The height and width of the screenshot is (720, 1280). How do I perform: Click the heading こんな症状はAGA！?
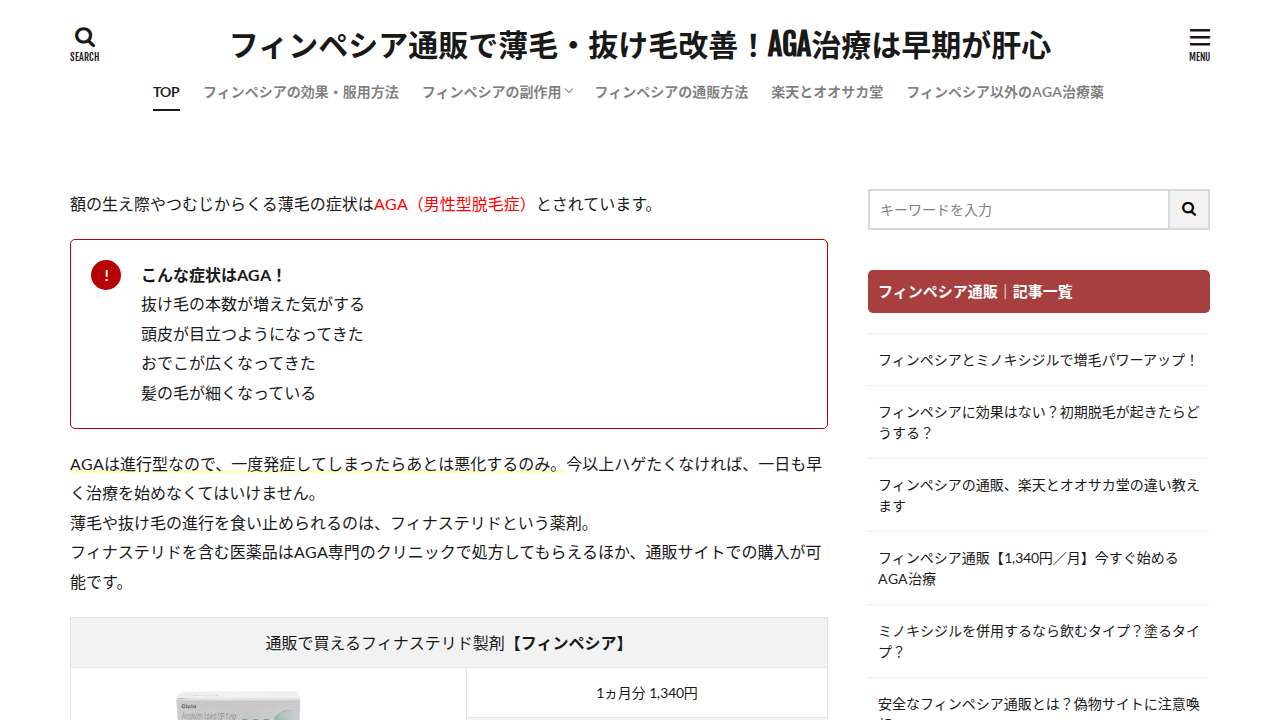pos(214,275)
